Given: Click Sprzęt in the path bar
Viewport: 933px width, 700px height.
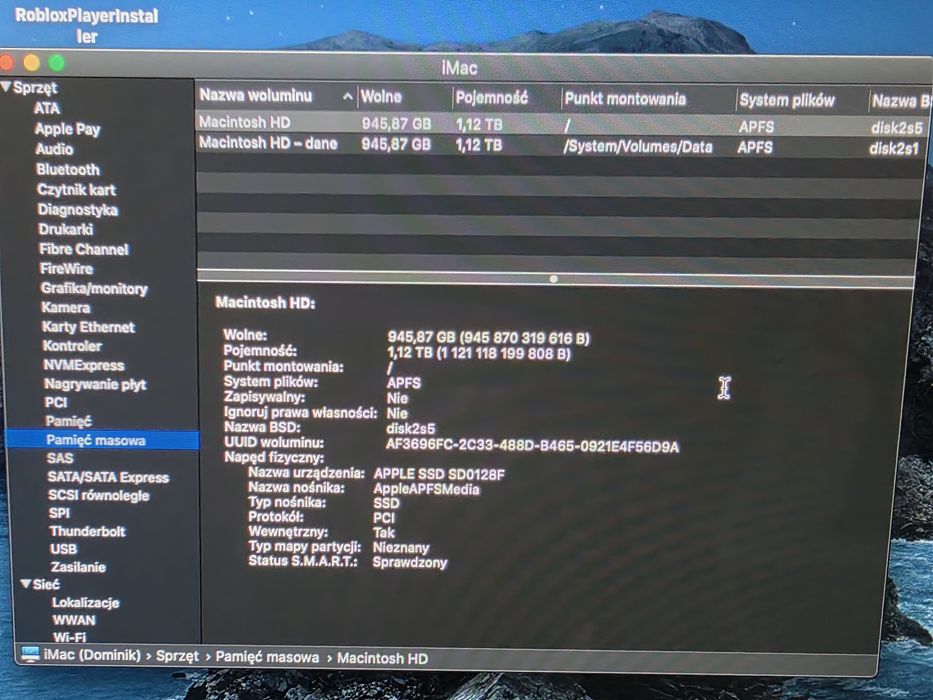Looking at the screenshot, I should tap(177, 657).
